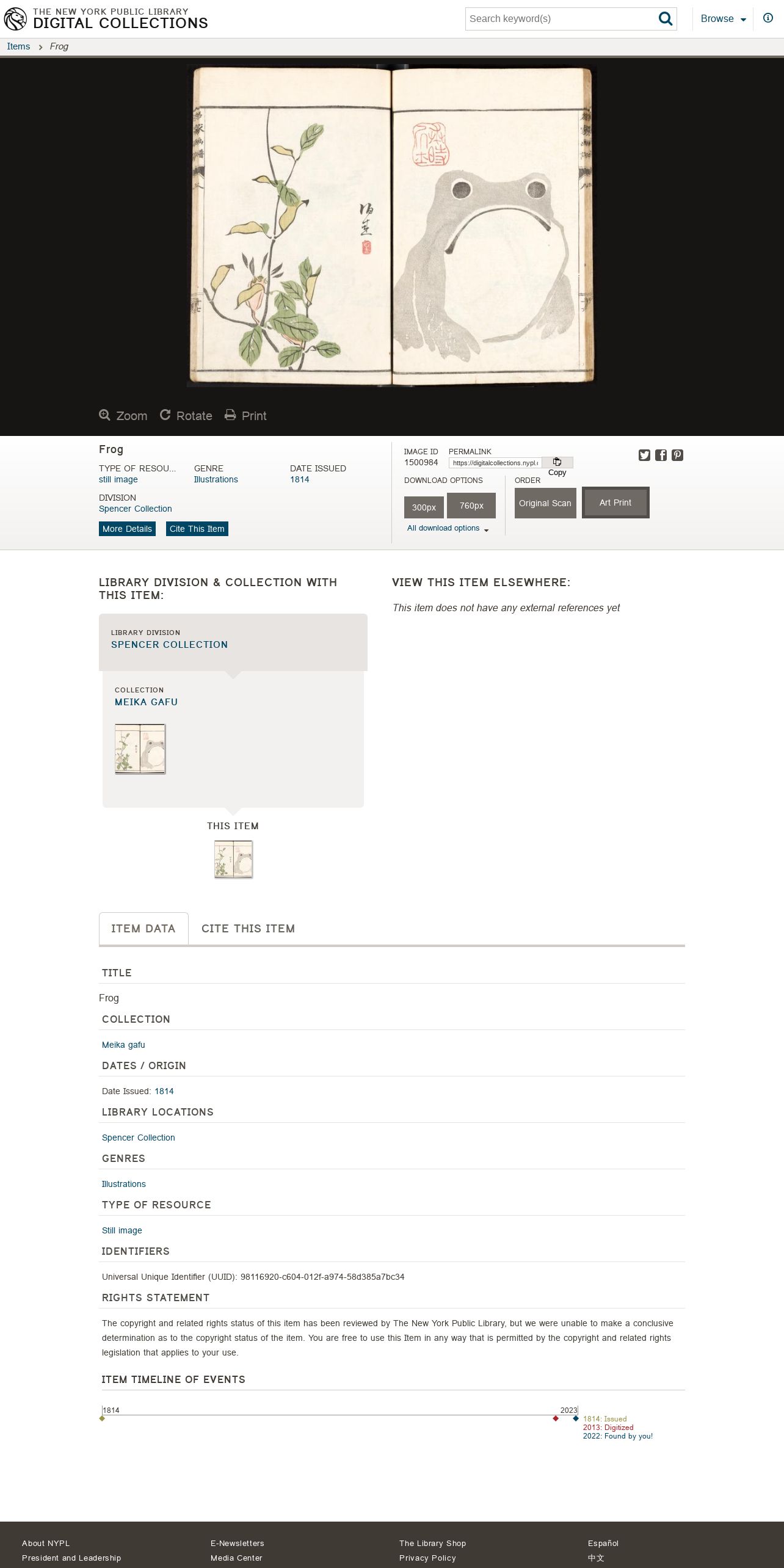Image resolution: width=784 pixels, height=1568 pixels.
Task: Open Spencer Collection division link in header
Action: pyautogui.click(x=136, y=509)
